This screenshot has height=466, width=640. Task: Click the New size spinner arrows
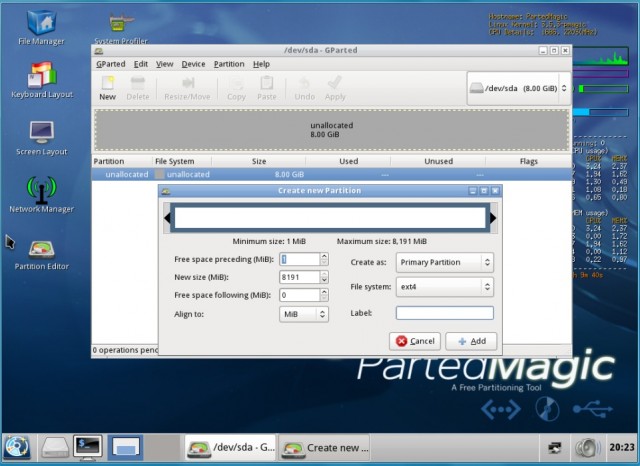tap(324, 277)
